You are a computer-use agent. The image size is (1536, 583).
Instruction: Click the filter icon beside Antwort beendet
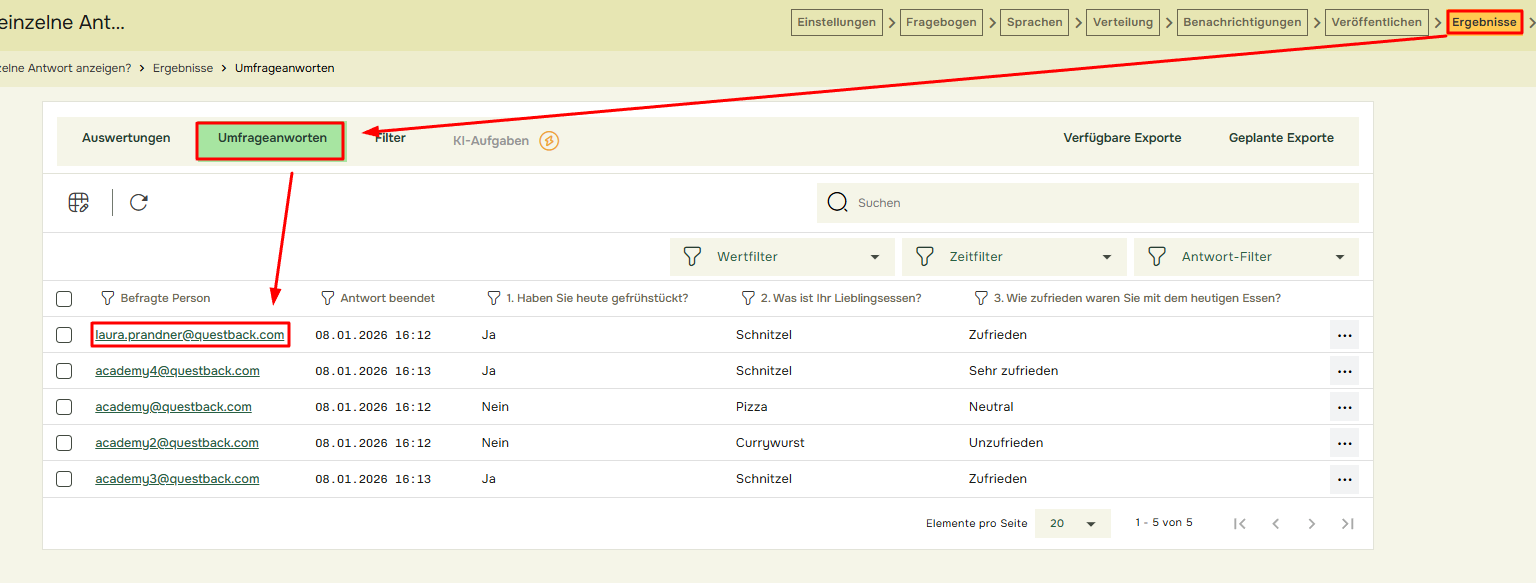(327, 298)
